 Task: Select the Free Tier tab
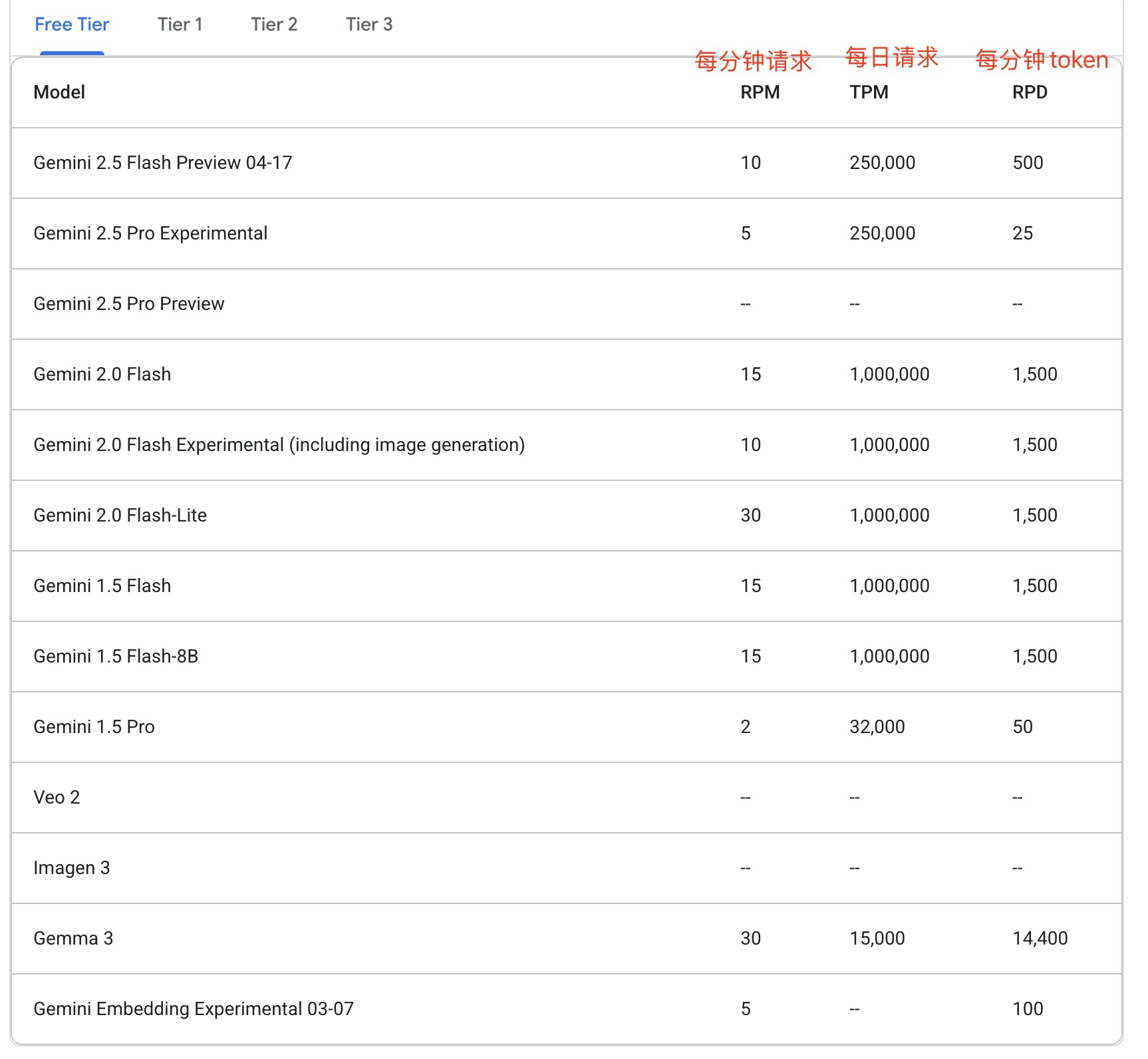click(x=72, y=25)
